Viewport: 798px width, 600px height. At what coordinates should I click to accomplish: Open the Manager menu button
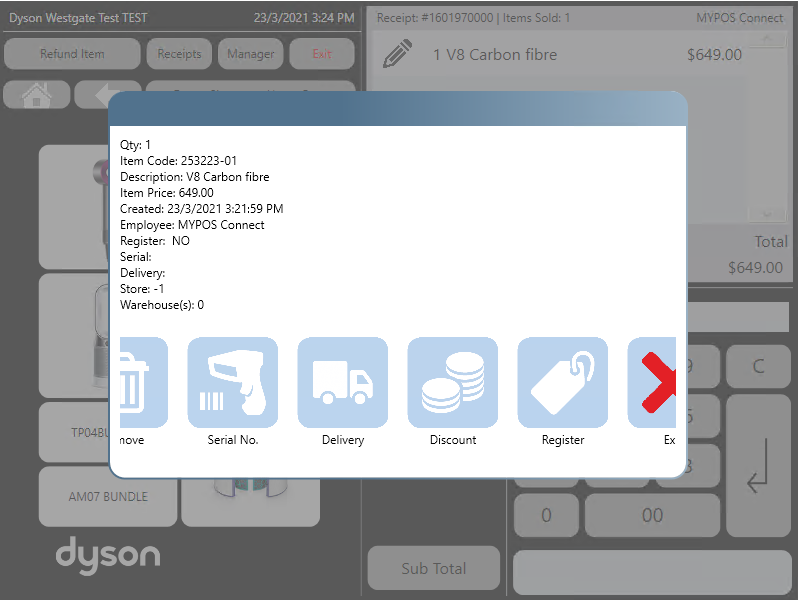[250, 53]
